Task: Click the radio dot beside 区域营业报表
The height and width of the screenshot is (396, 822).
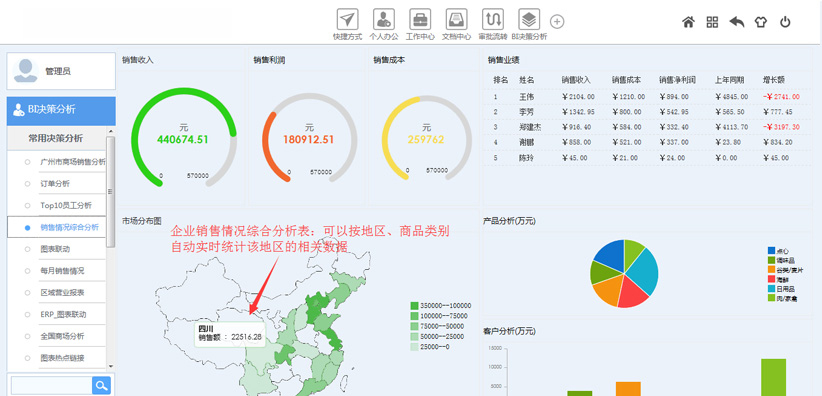Action: (x=27, y=293)
